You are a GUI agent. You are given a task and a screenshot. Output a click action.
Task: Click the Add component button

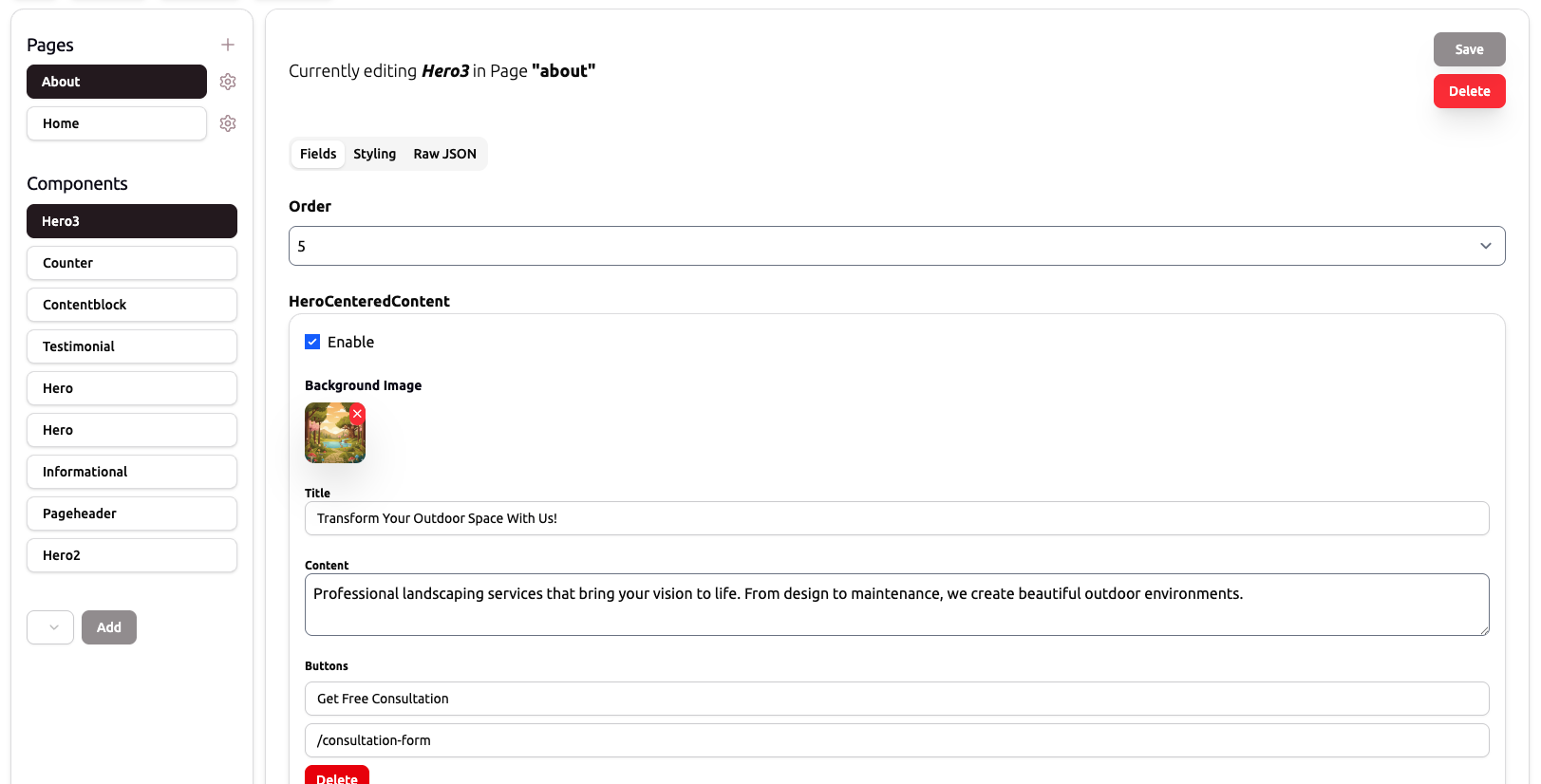click(109, 627)
